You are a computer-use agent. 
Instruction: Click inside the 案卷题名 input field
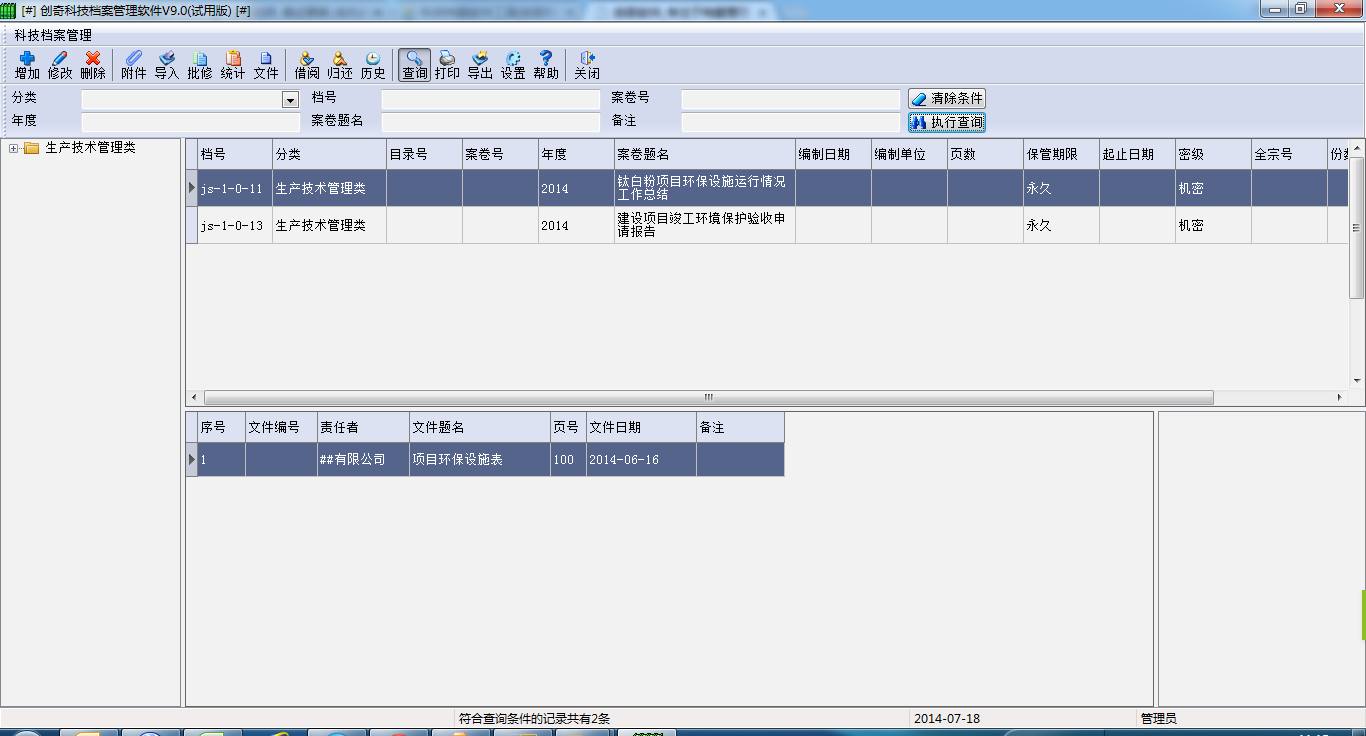tap(490, 122)
